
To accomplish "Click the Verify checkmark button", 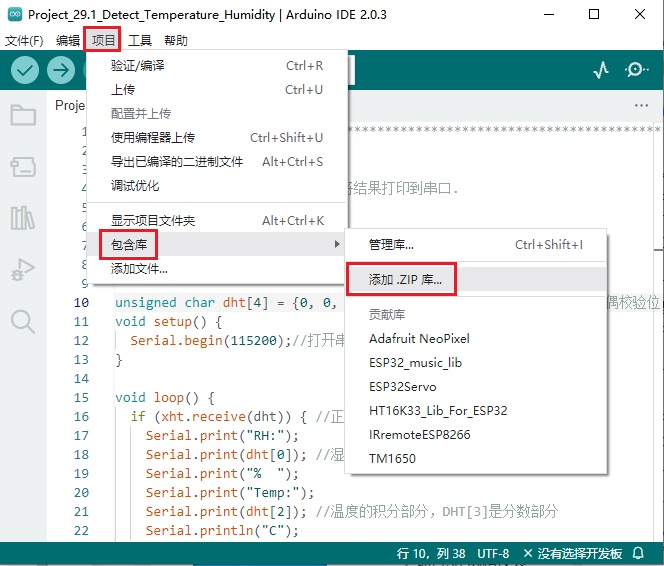I will point(25,70).
